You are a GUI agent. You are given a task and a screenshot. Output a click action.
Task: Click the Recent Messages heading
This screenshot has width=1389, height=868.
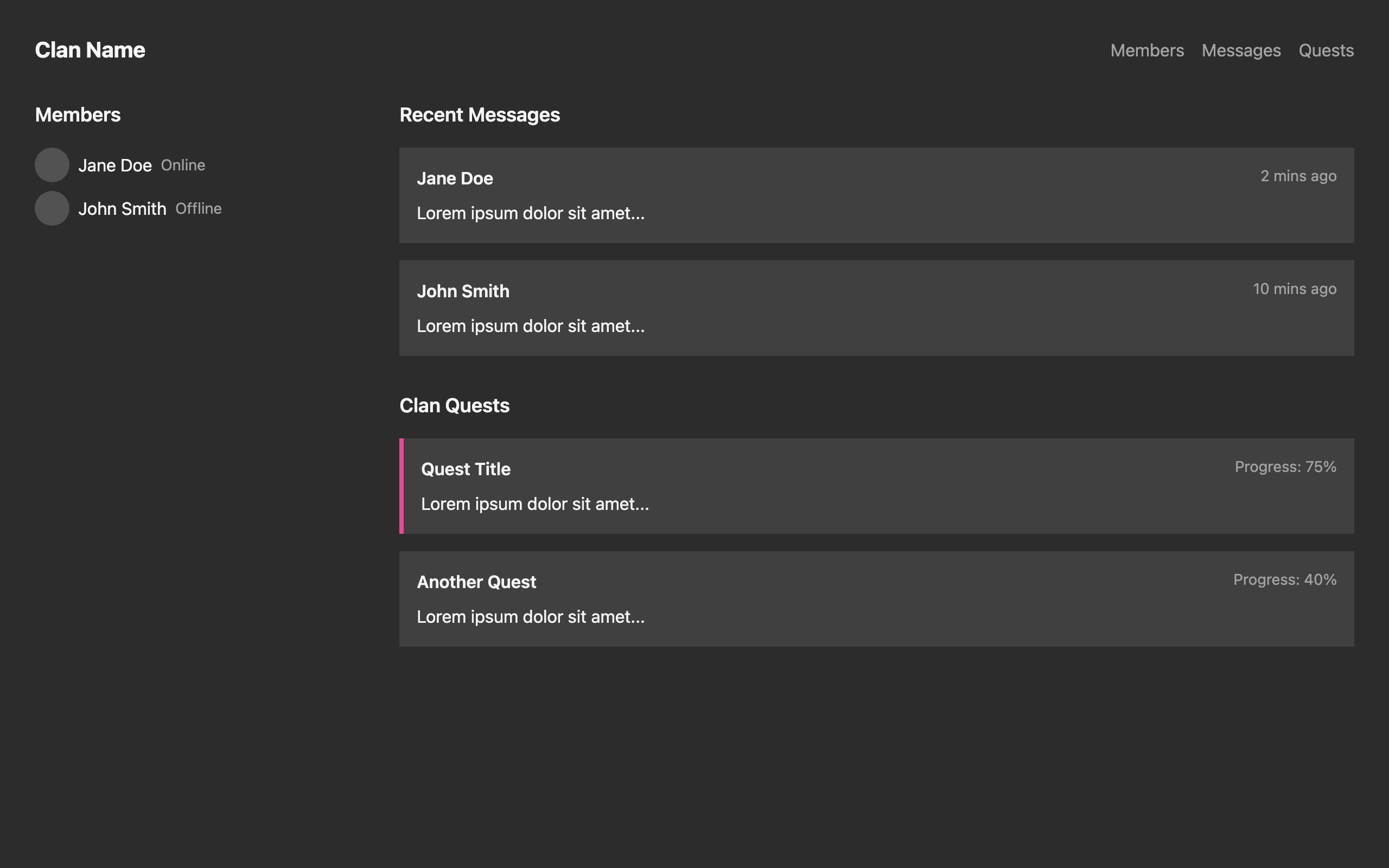tap(480, 115)
